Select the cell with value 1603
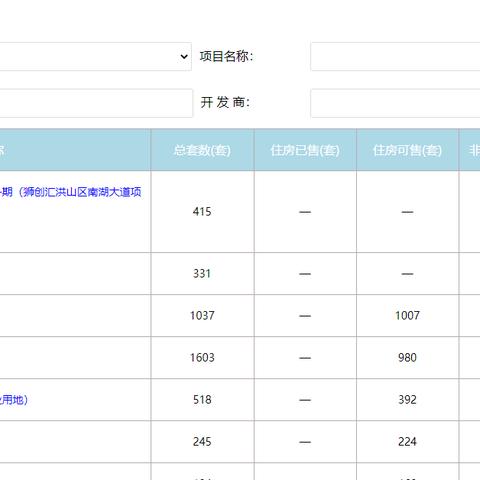The image size is (480, 480). (x=202, y=358)
